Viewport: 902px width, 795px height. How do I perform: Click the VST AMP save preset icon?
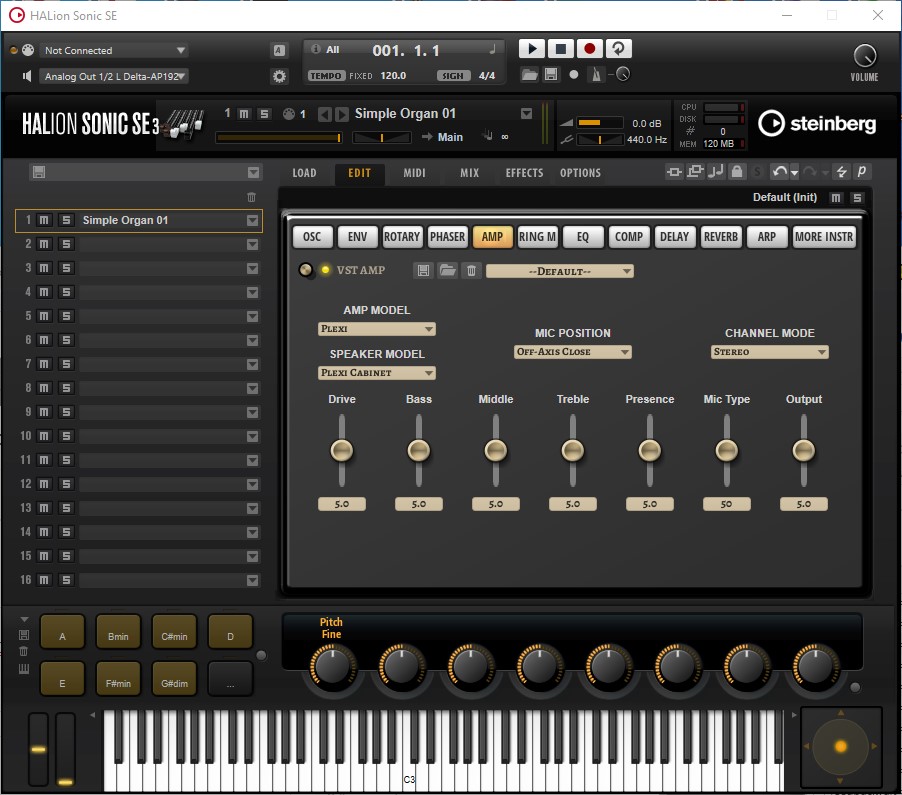point(423,270)
